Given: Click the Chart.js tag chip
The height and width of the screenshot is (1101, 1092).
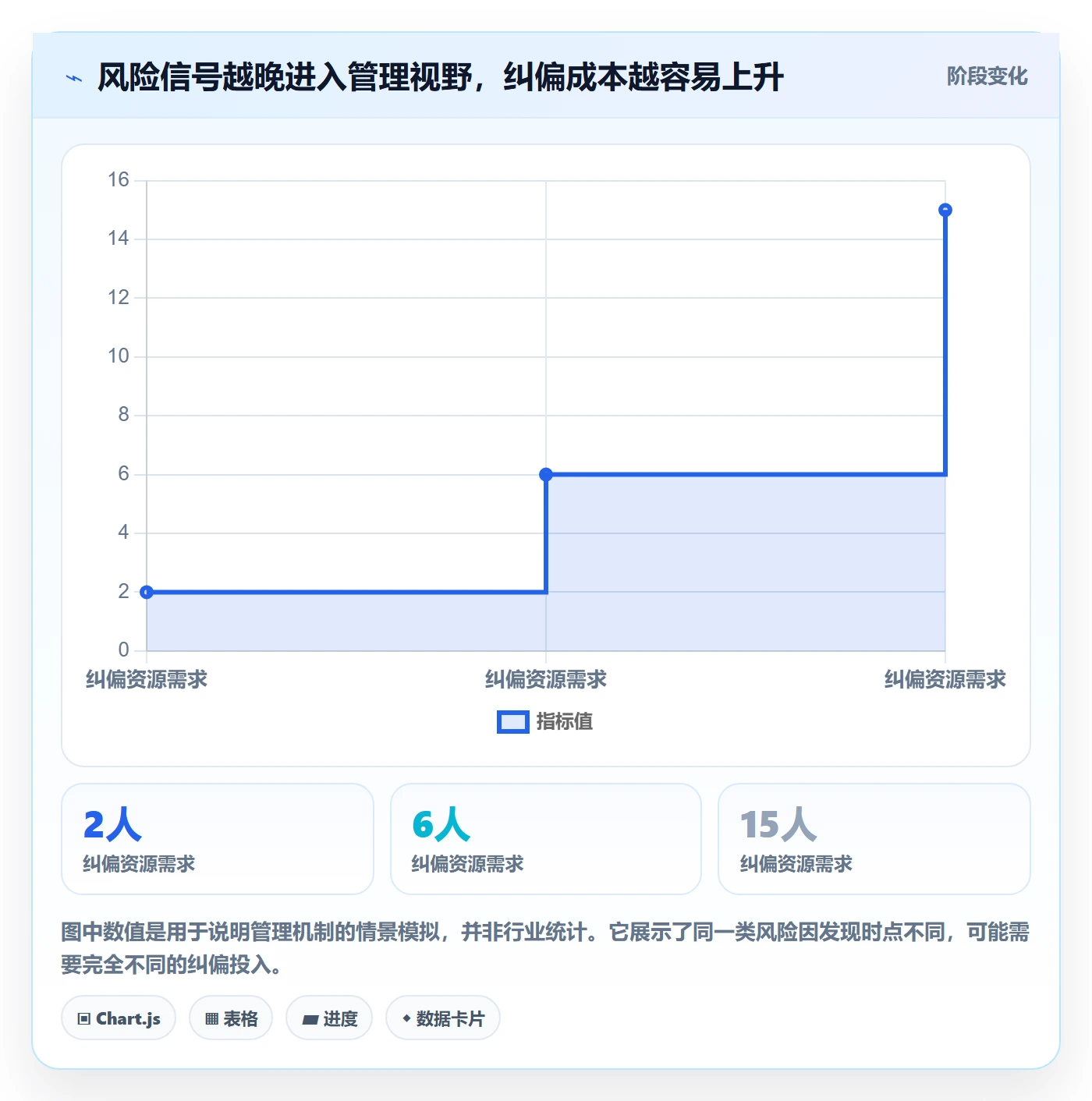Looking at the screenshot, I should [119, 1018].
